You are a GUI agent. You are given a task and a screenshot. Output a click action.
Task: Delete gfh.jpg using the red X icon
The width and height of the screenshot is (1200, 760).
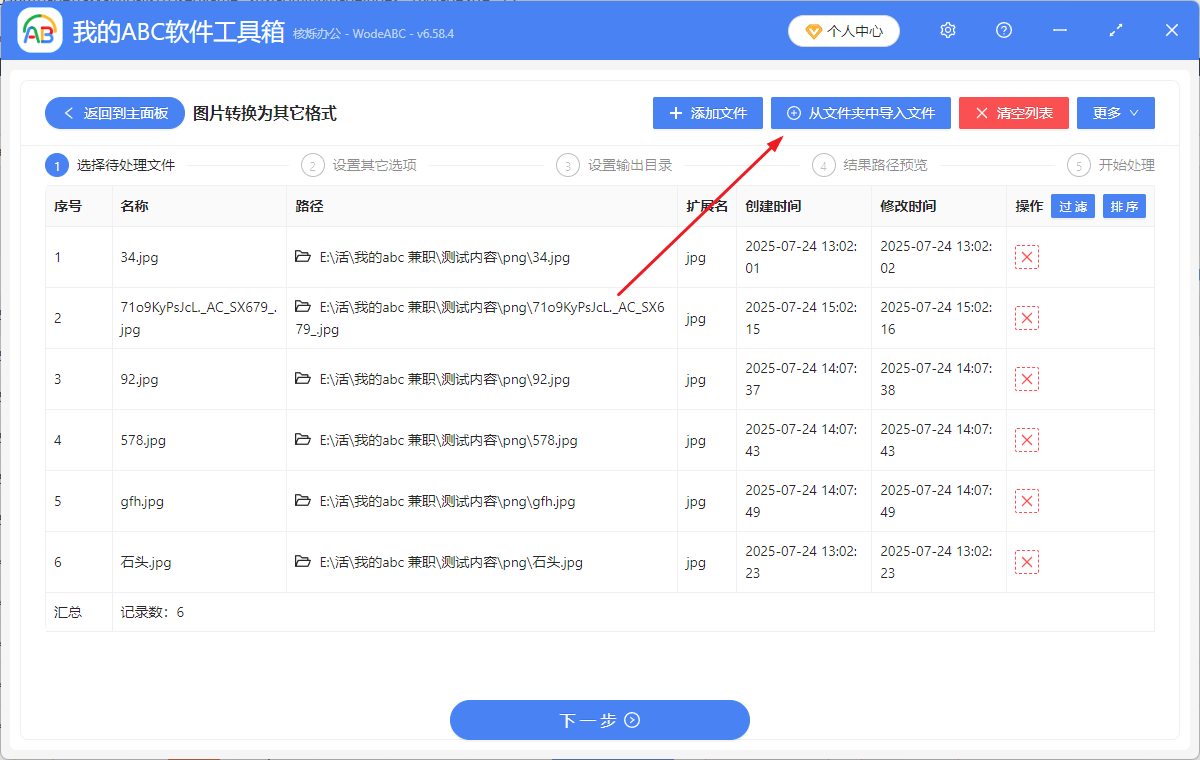tap(1027, 501)
